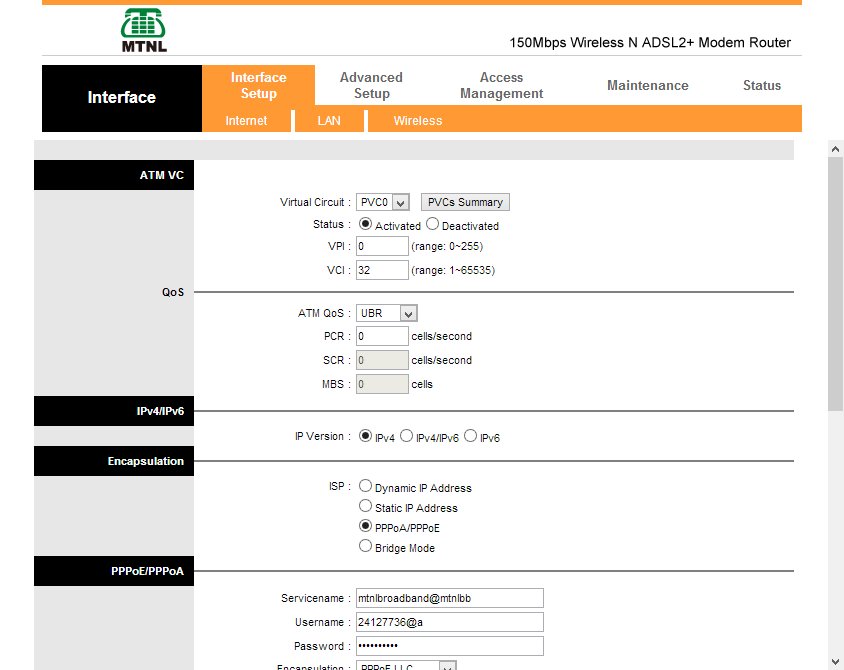Screen dimensions: 844x670
Task: Click the QoS section label
Action: click(x=173, y=292)
